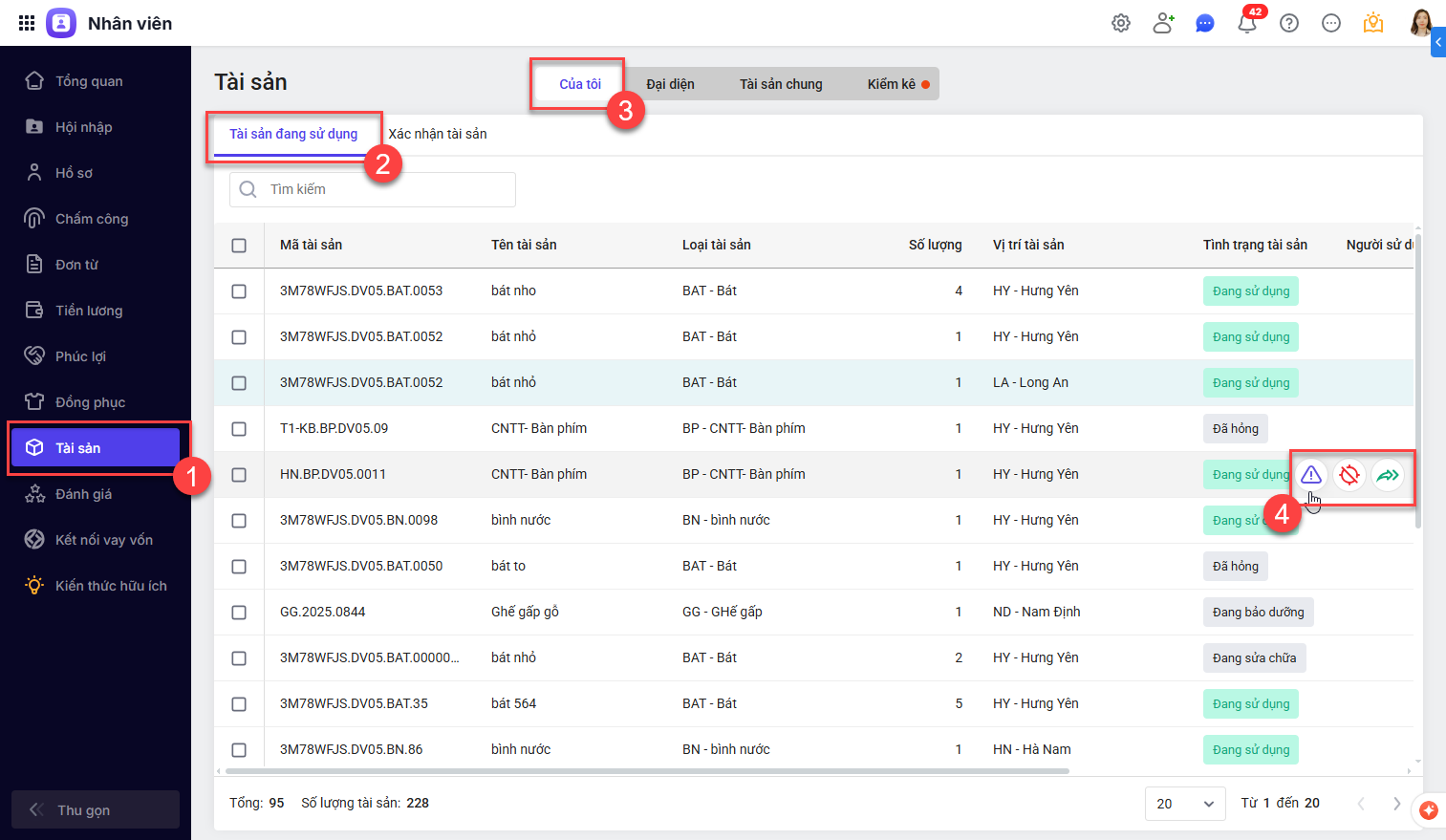
Task: Click the green transfer arrow icon
Action: pos(1388,475)
